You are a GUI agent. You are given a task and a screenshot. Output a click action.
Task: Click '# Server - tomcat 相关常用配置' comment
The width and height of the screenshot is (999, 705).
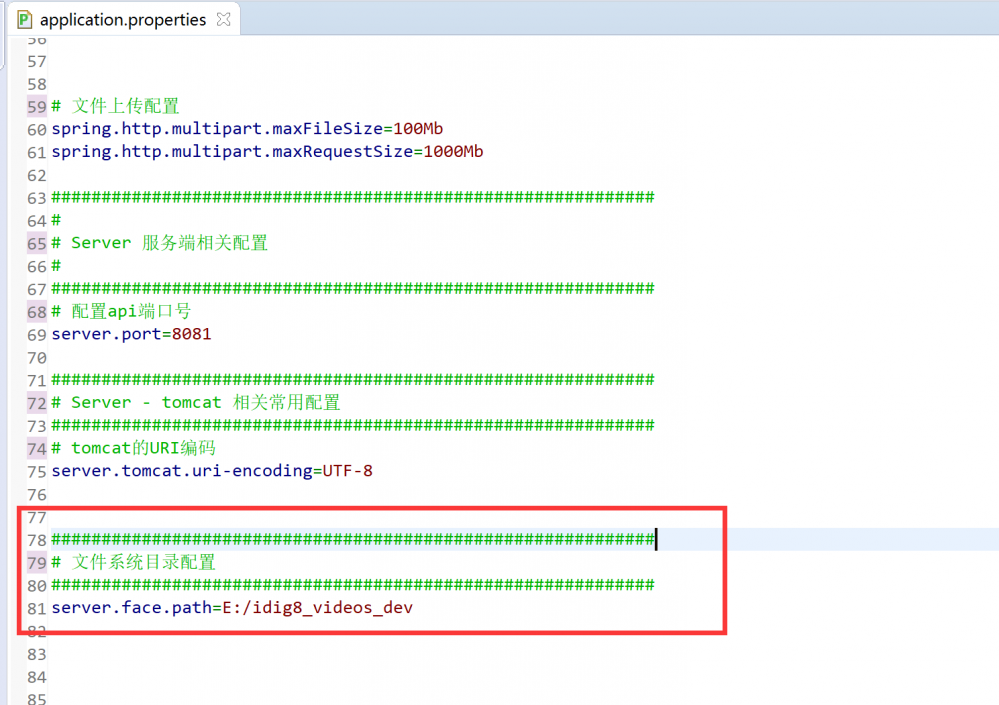(x=196, y=402)
